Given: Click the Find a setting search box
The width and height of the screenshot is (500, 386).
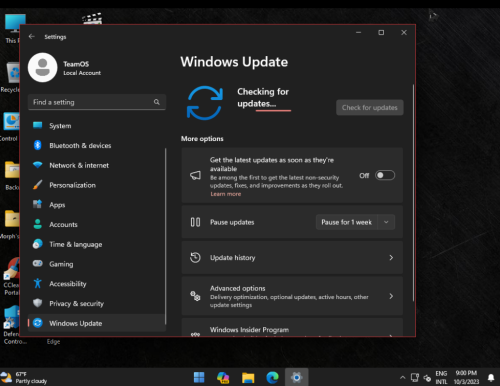Looking at the screenshot, I should pos(97,102).
